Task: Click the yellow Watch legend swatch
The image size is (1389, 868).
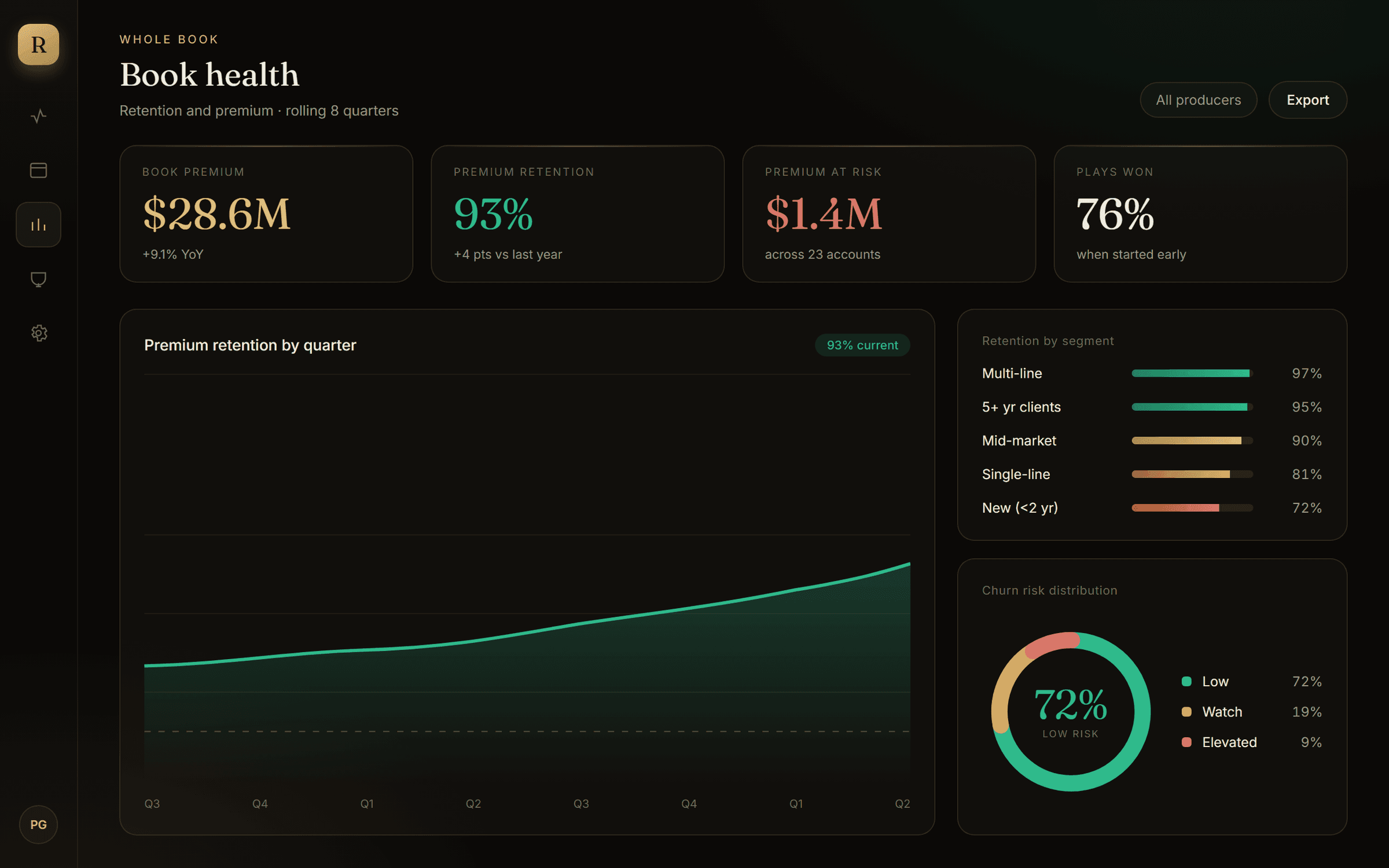Action: (1186, 712)
